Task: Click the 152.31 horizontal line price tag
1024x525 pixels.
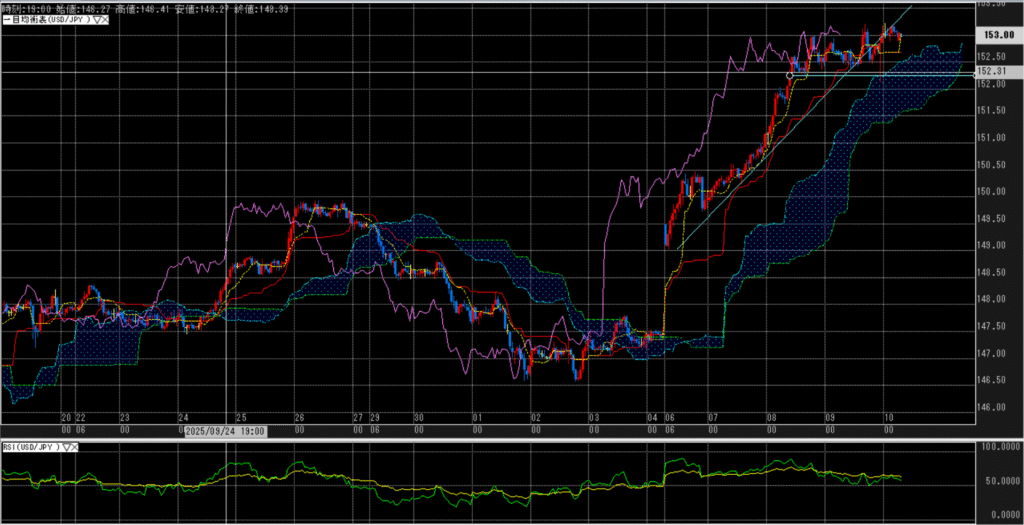Action: [991, 72]
